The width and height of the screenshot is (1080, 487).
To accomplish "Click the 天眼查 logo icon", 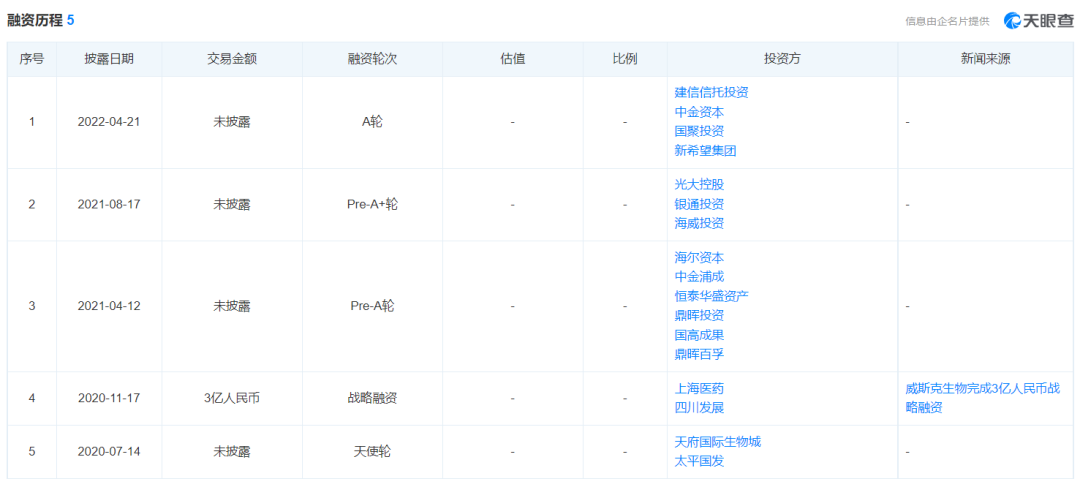I will click(x=1012, y=20).
